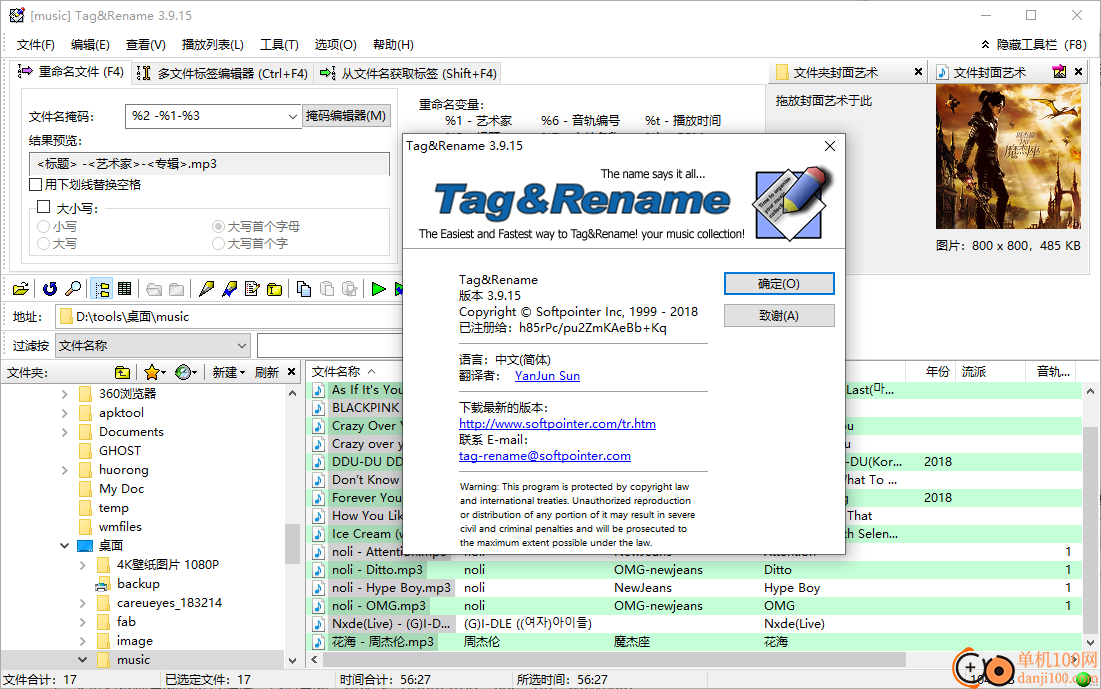This screenshot has width=1101, height=689.
Task: Open the 掩码编辑器(M) button
Action: point(346,116)
